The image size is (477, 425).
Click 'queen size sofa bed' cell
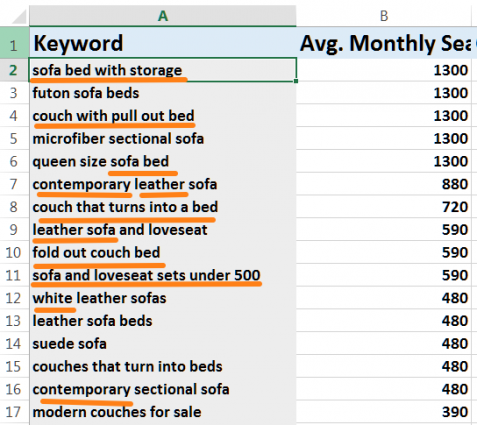(x=163, y=161)
